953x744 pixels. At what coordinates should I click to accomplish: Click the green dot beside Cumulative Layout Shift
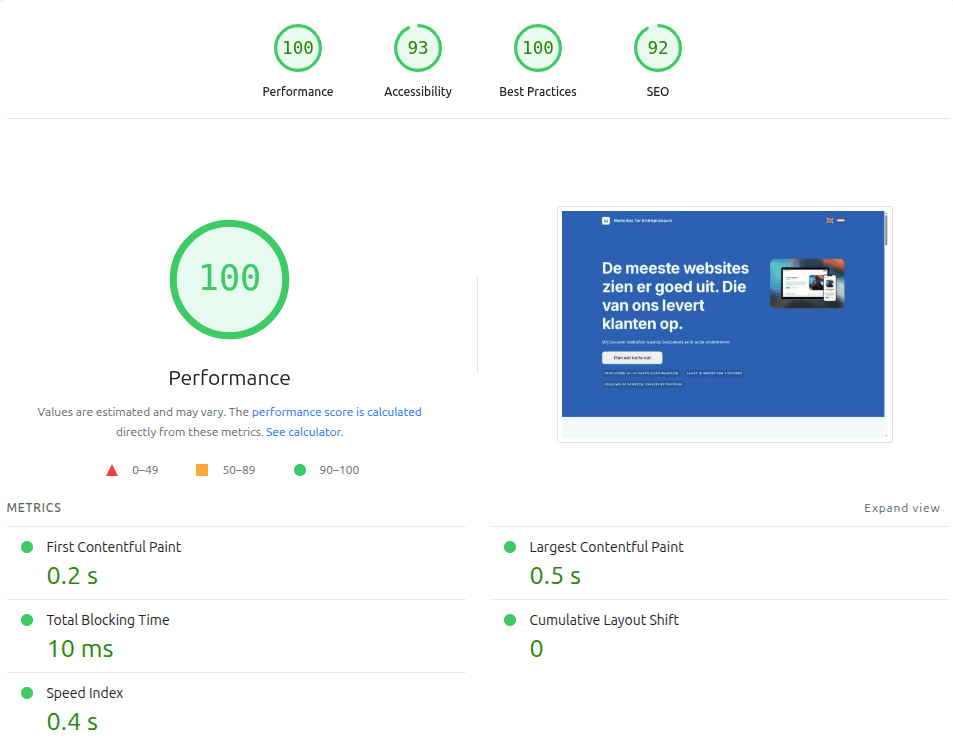(x=511, y=620)
